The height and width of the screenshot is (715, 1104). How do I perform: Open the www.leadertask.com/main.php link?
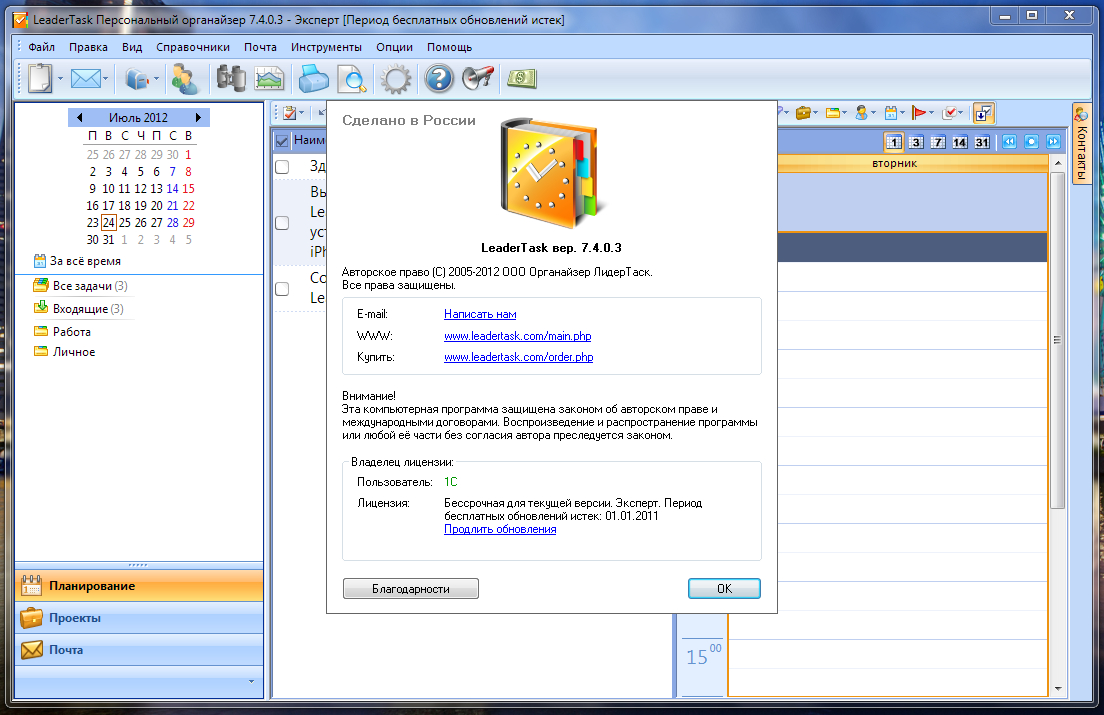click(x=518, y=336)
